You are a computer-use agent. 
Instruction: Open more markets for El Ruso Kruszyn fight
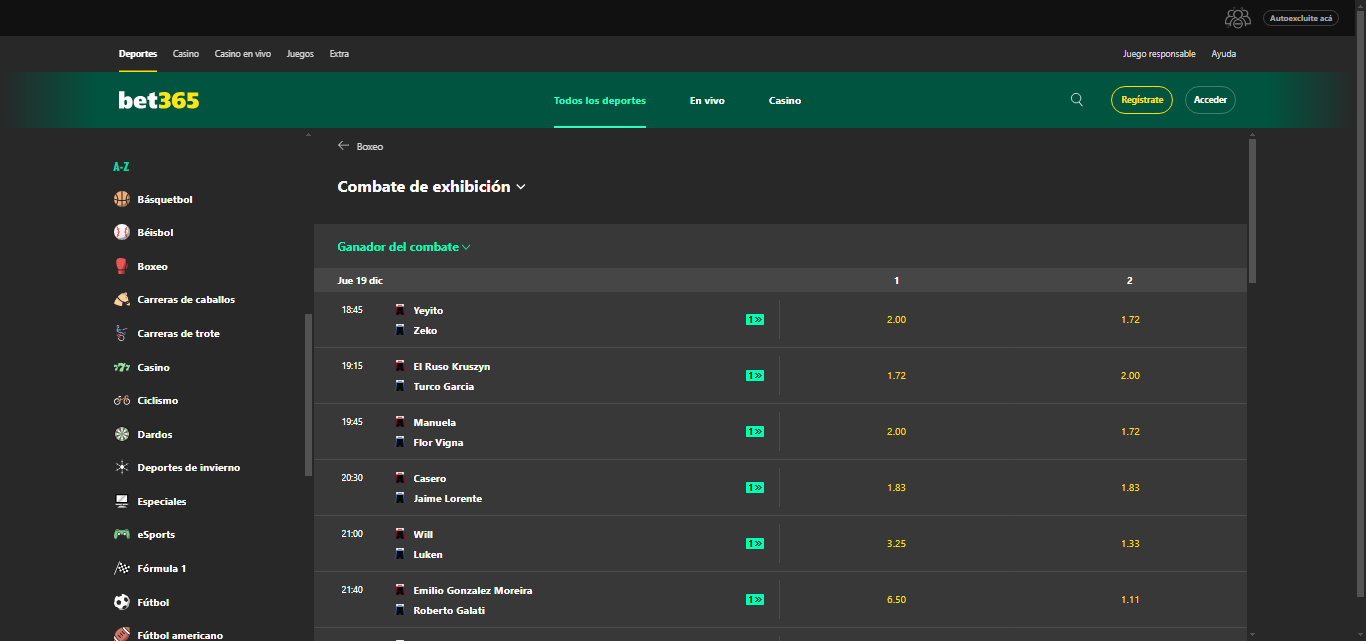pyautogui.click(x=755, y=376)
